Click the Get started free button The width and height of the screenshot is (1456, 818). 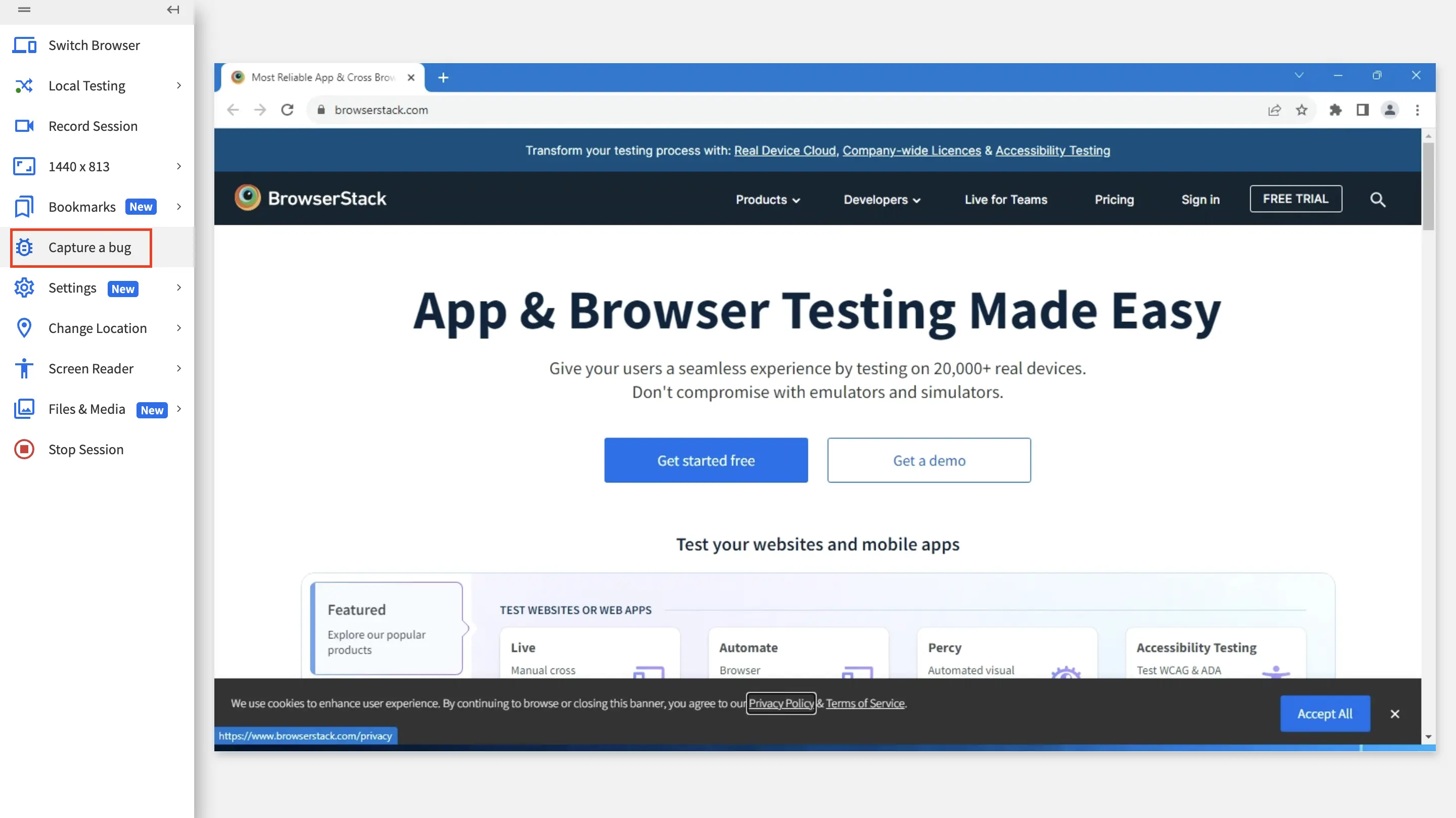click(705, 460)
